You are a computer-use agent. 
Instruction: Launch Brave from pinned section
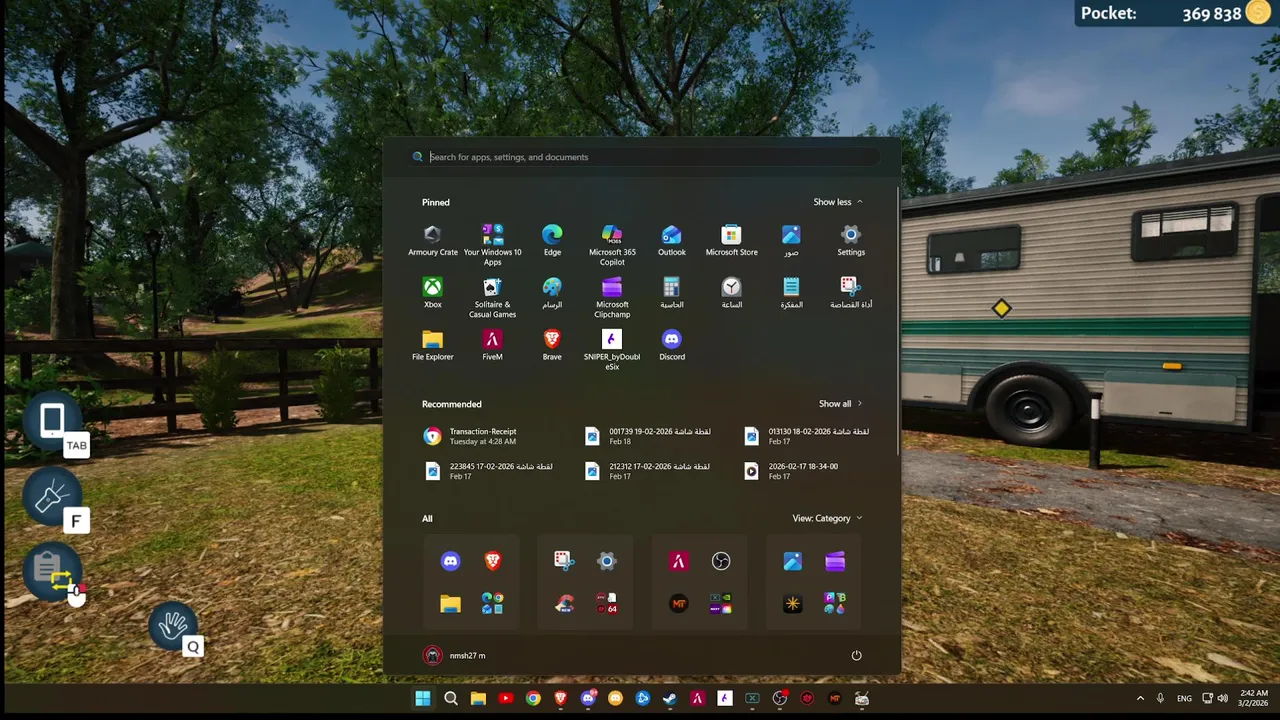click(x=552, y=345)
